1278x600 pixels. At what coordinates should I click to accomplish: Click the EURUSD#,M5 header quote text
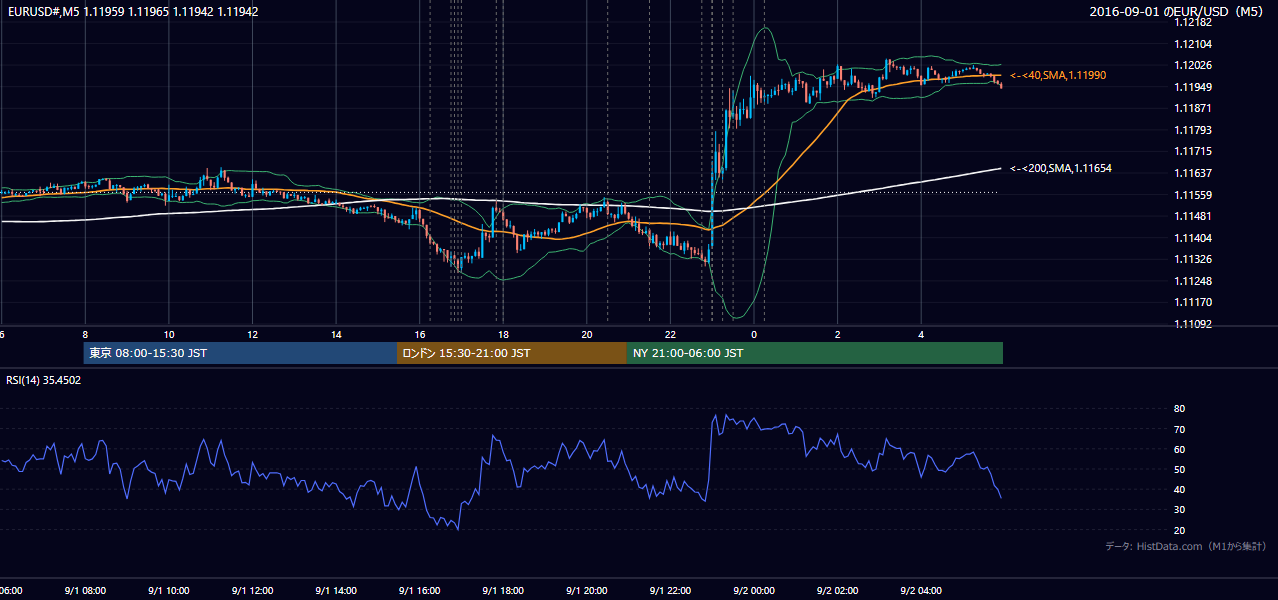click(131, 12)
